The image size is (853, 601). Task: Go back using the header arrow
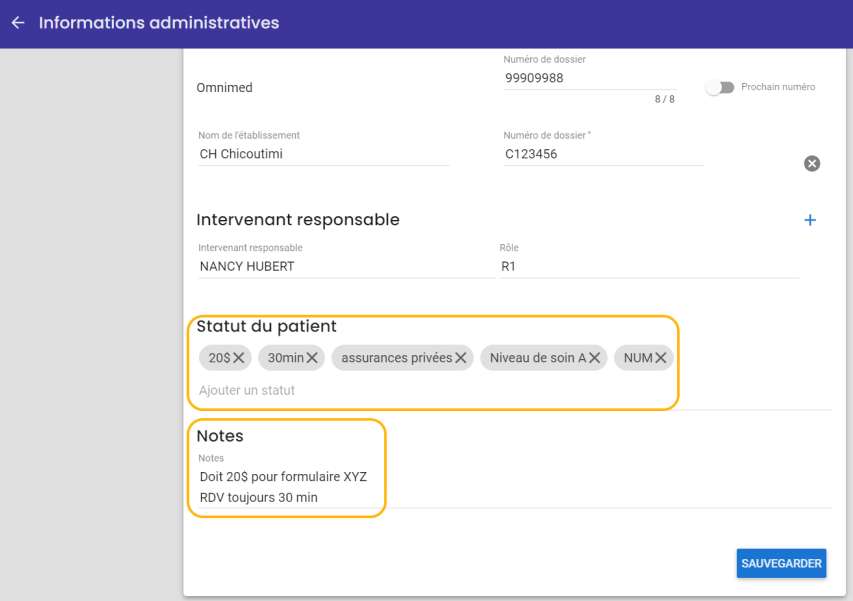[x=18, y=23]
